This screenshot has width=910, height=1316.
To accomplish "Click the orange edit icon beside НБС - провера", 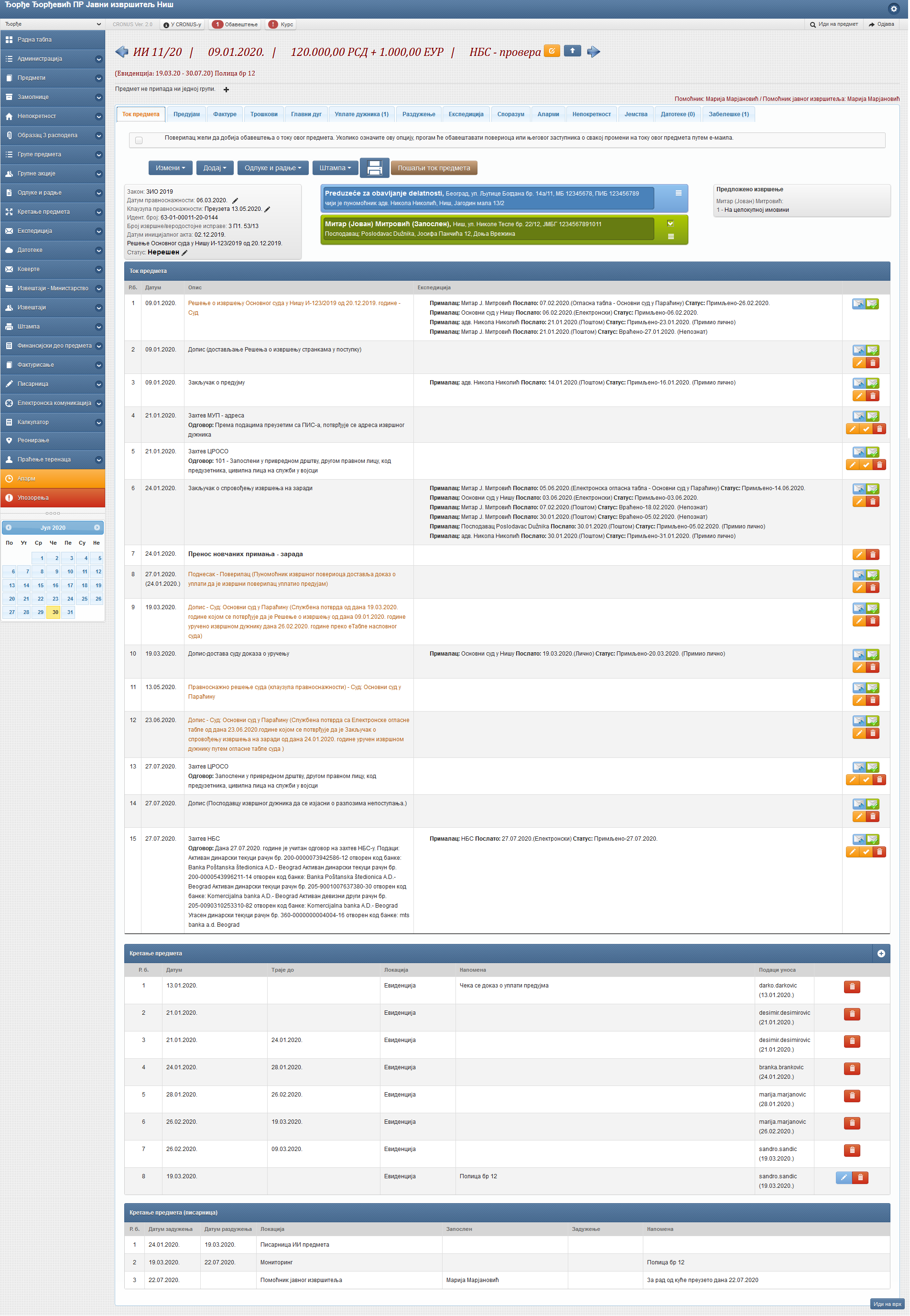I will pyautogui.click(x=552, y=51).
